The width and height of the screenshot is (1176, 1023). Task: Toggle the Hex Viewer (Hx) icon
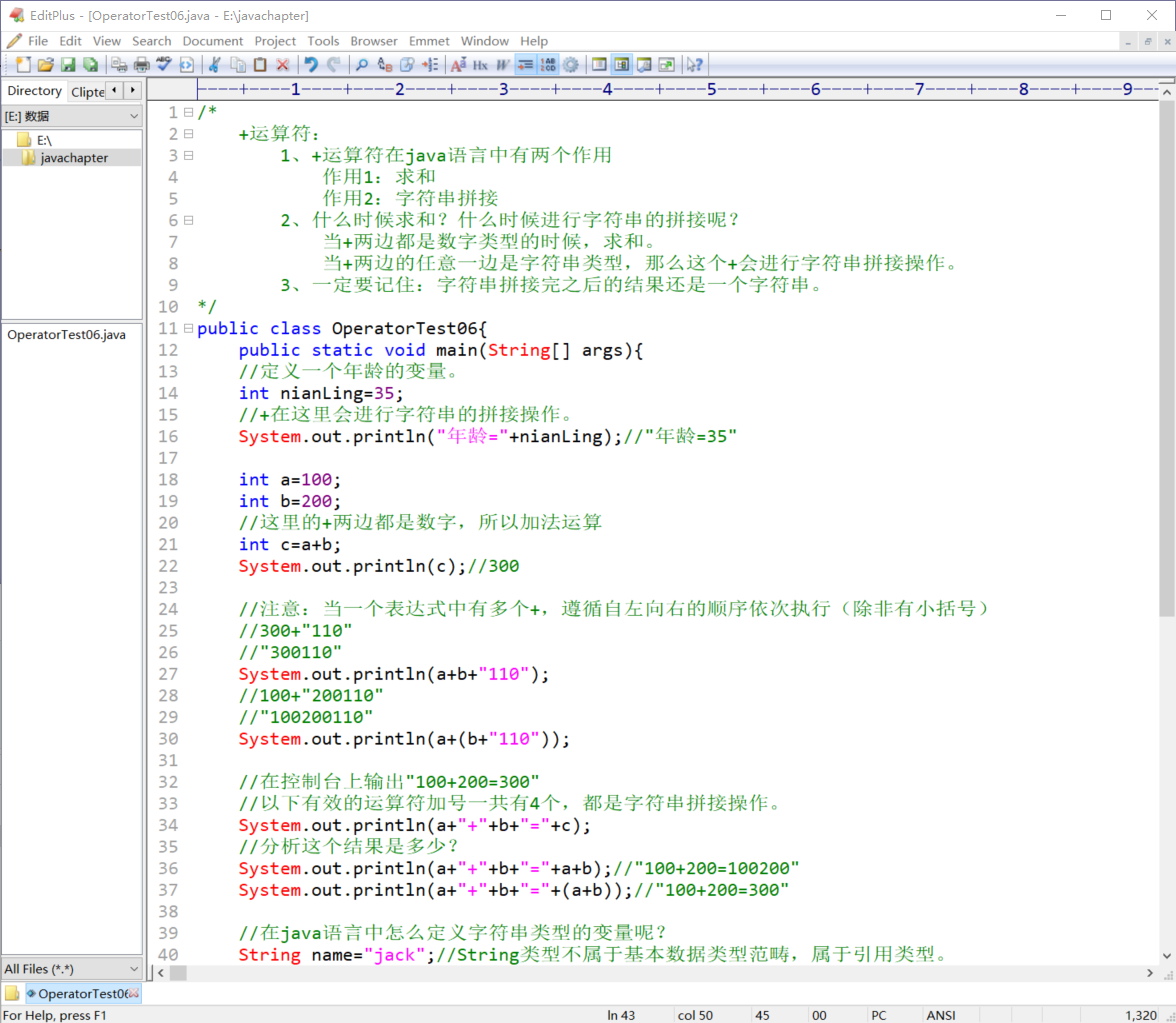(481, 65)
